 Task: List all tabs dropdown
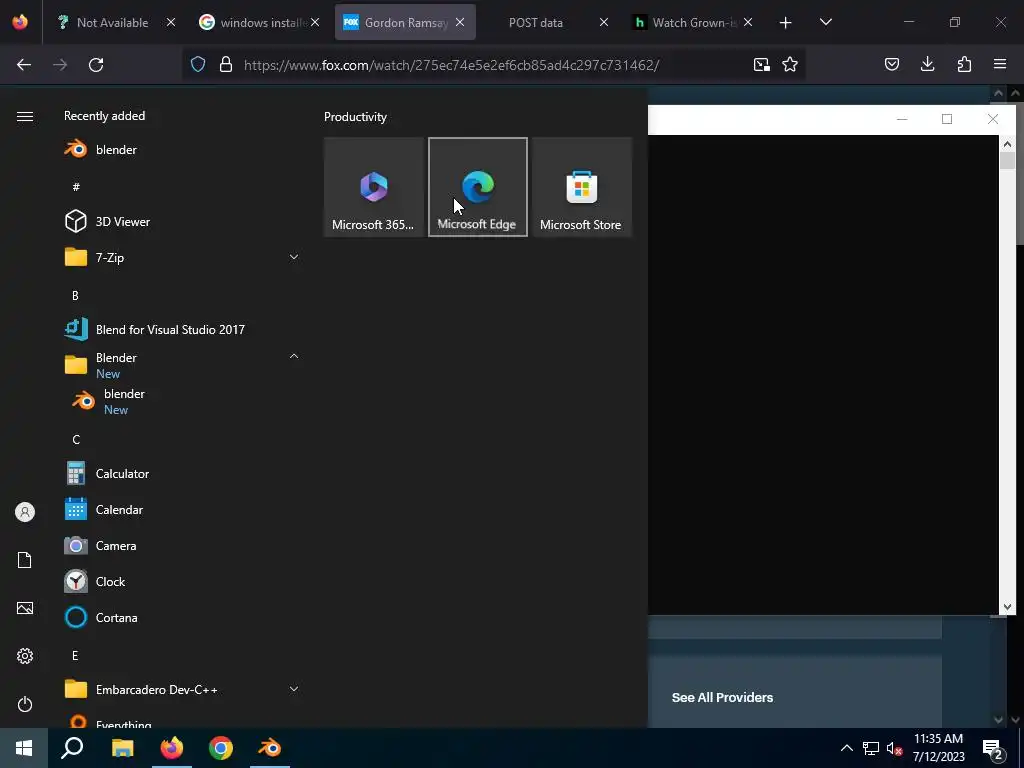(825, 22)
